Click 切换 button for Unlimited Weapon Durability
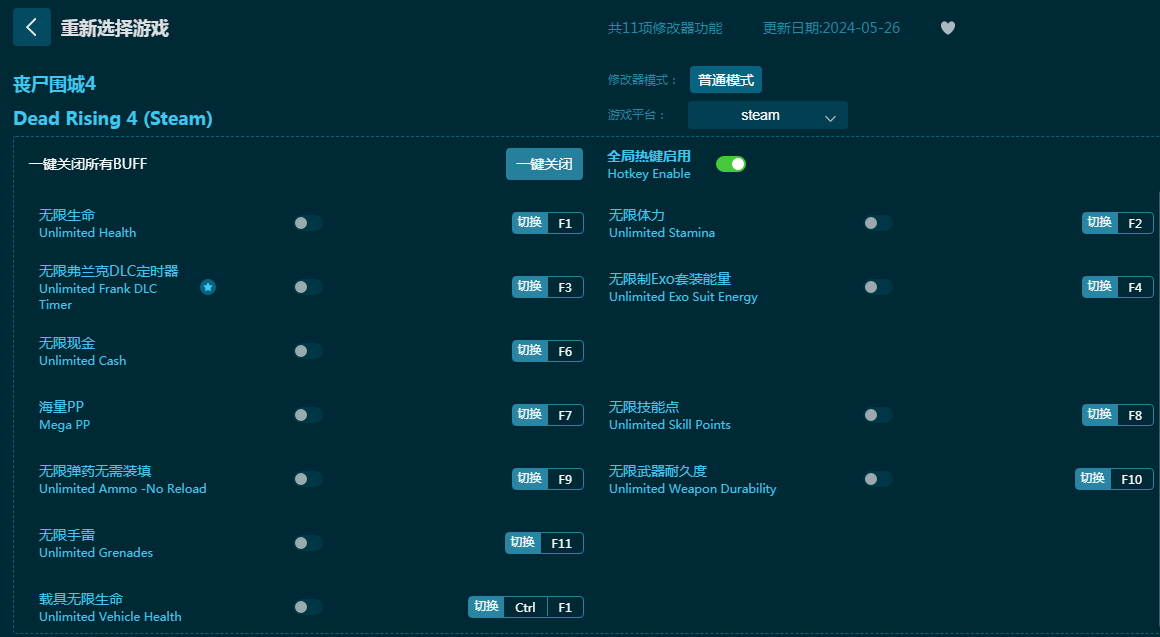1160x637 pixels. tap(1093, 479)
